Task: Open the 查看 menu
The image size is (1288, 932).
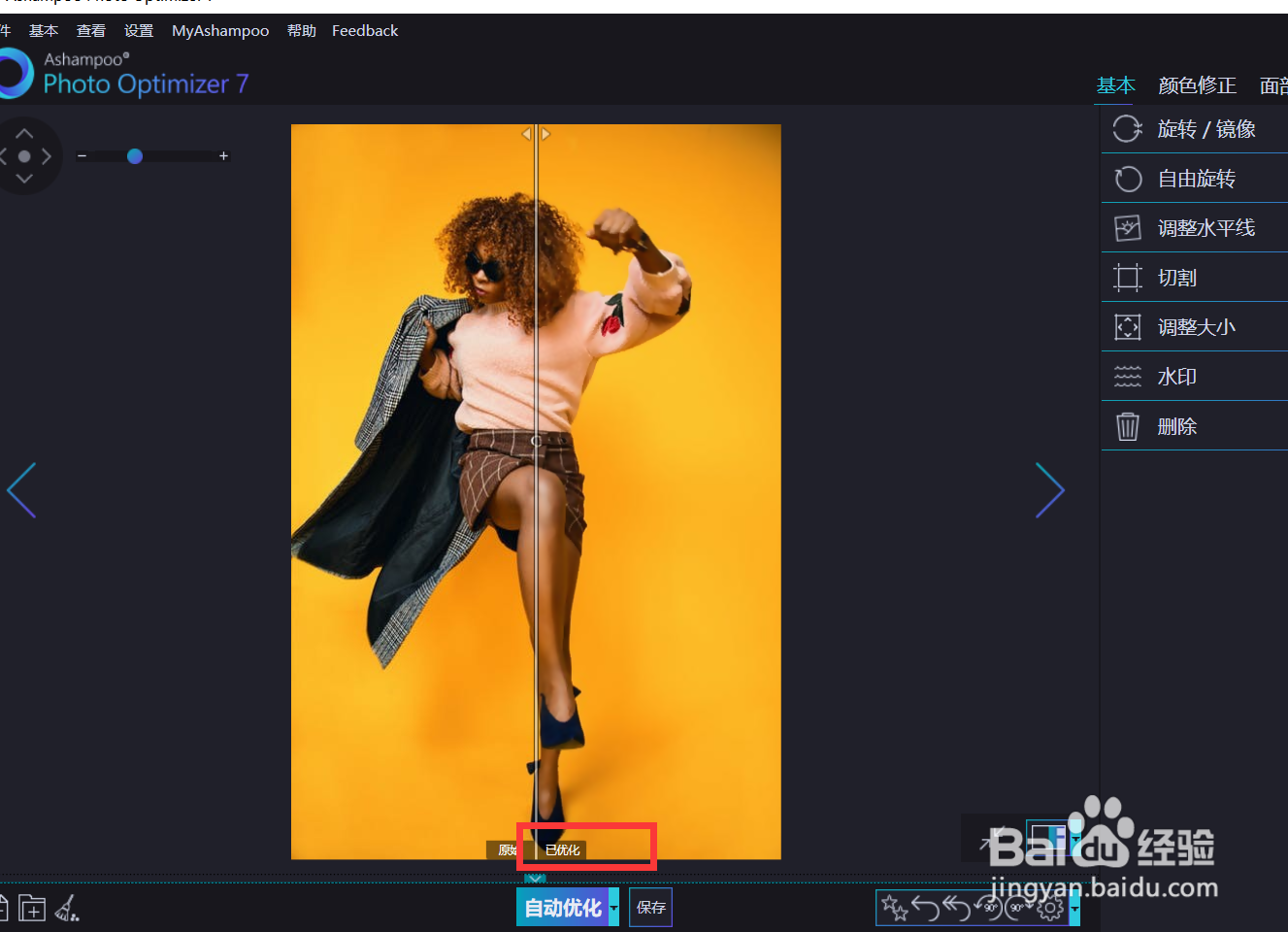Action: pos(91,31)
